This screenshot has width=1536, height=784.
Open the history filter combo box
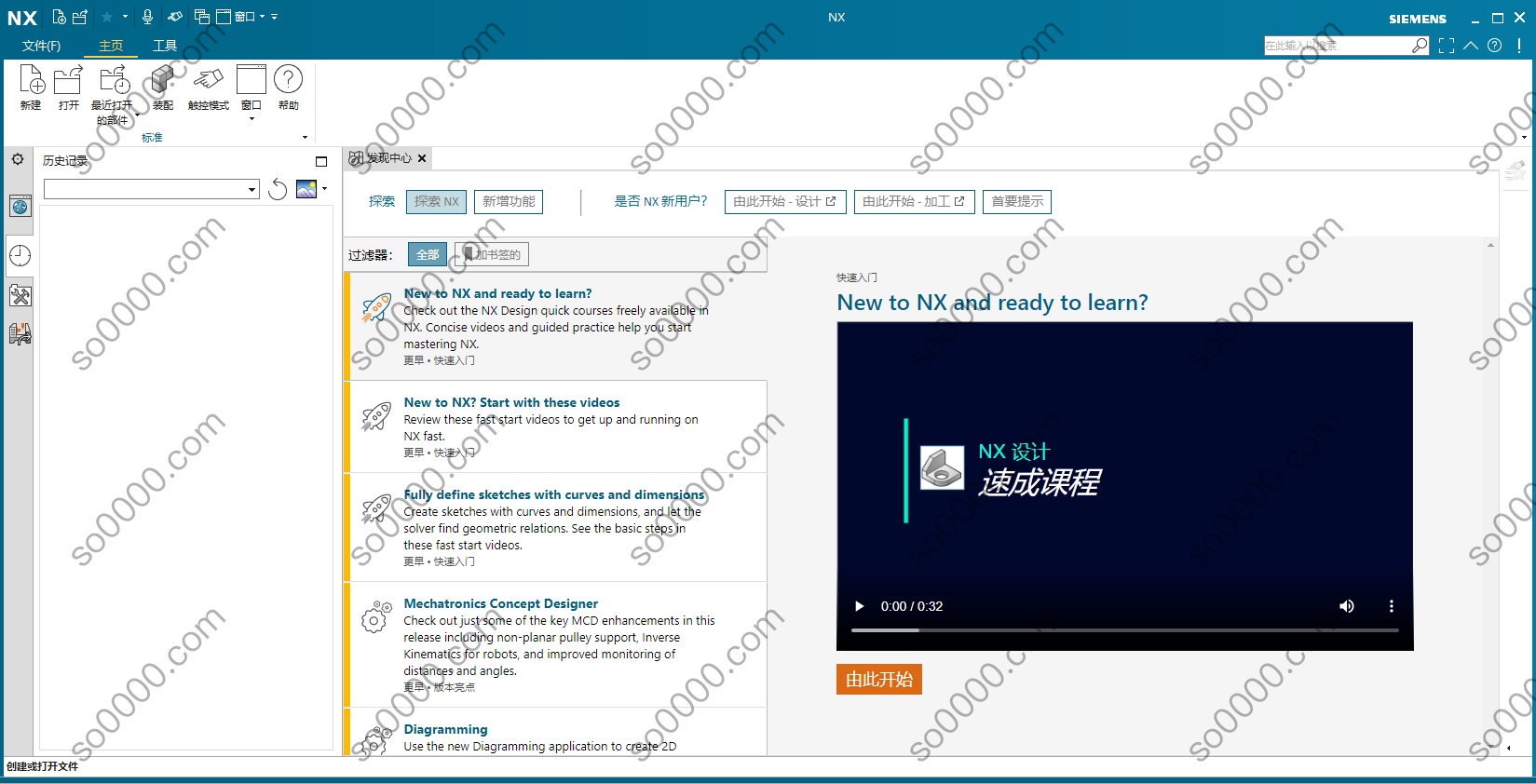tap(152, 189)
